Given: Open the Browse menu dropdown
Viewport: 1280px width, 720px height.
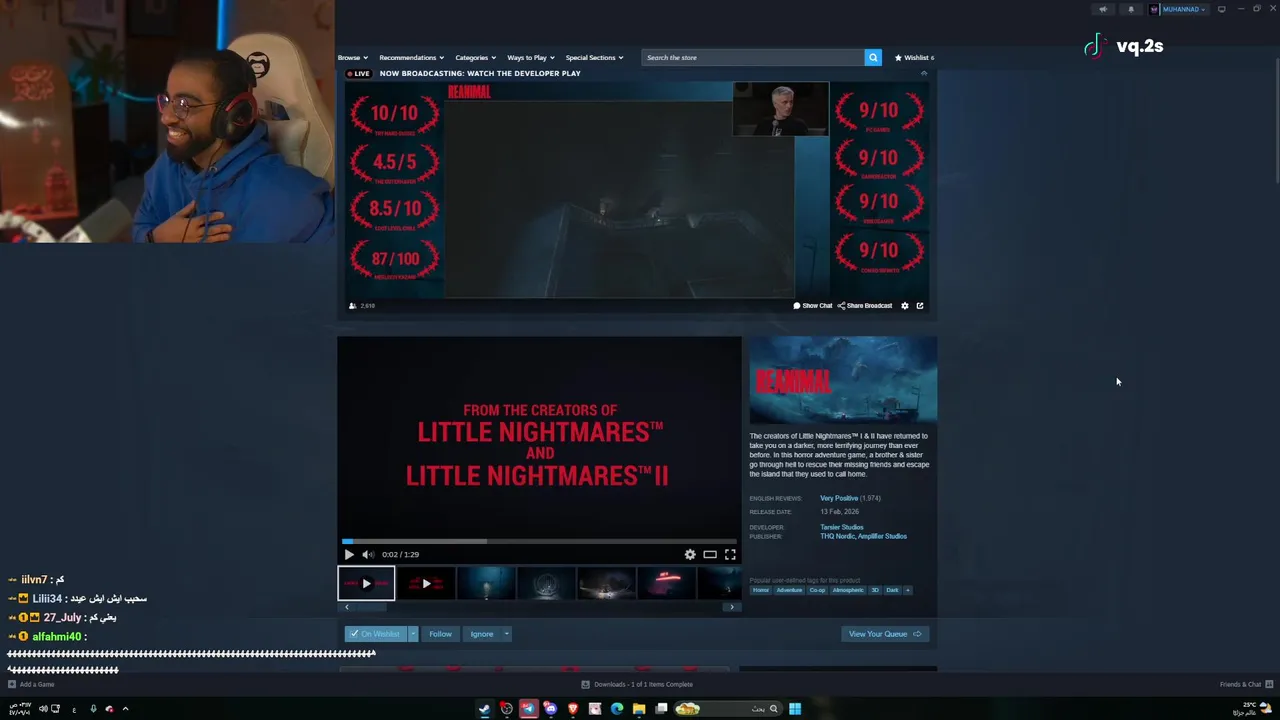Looking at the screenshot, I should coord(352,57).
